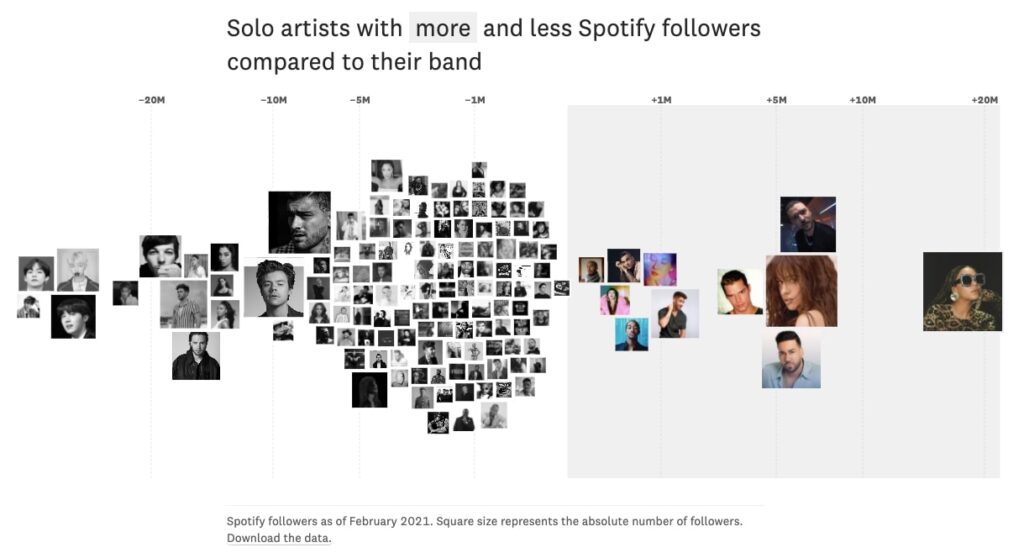Click the −1M axis marker label
Screen dimensions: 1024x558
475,100
